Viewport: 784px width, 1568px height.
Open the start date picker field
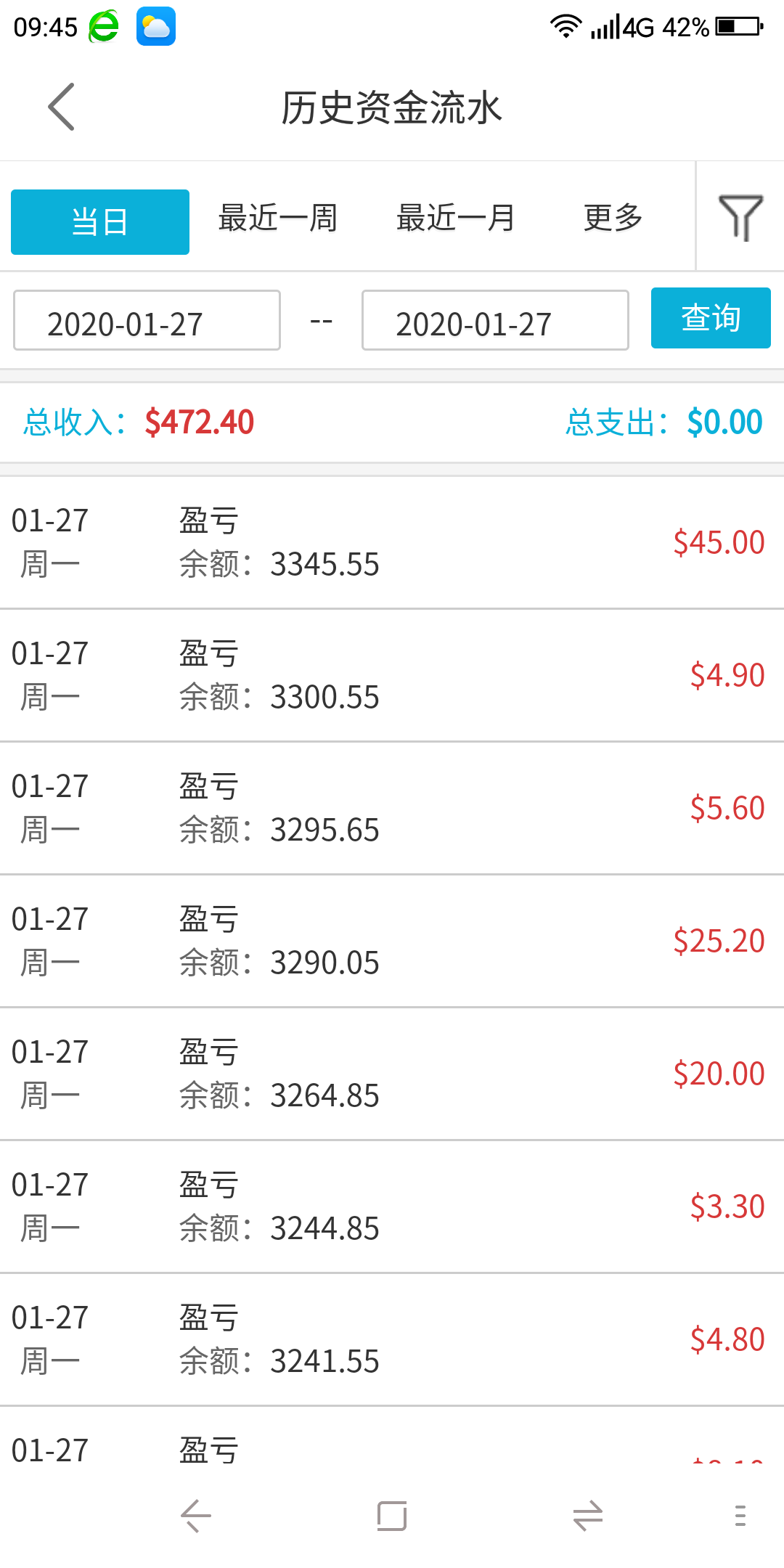[x=147, y=321]
